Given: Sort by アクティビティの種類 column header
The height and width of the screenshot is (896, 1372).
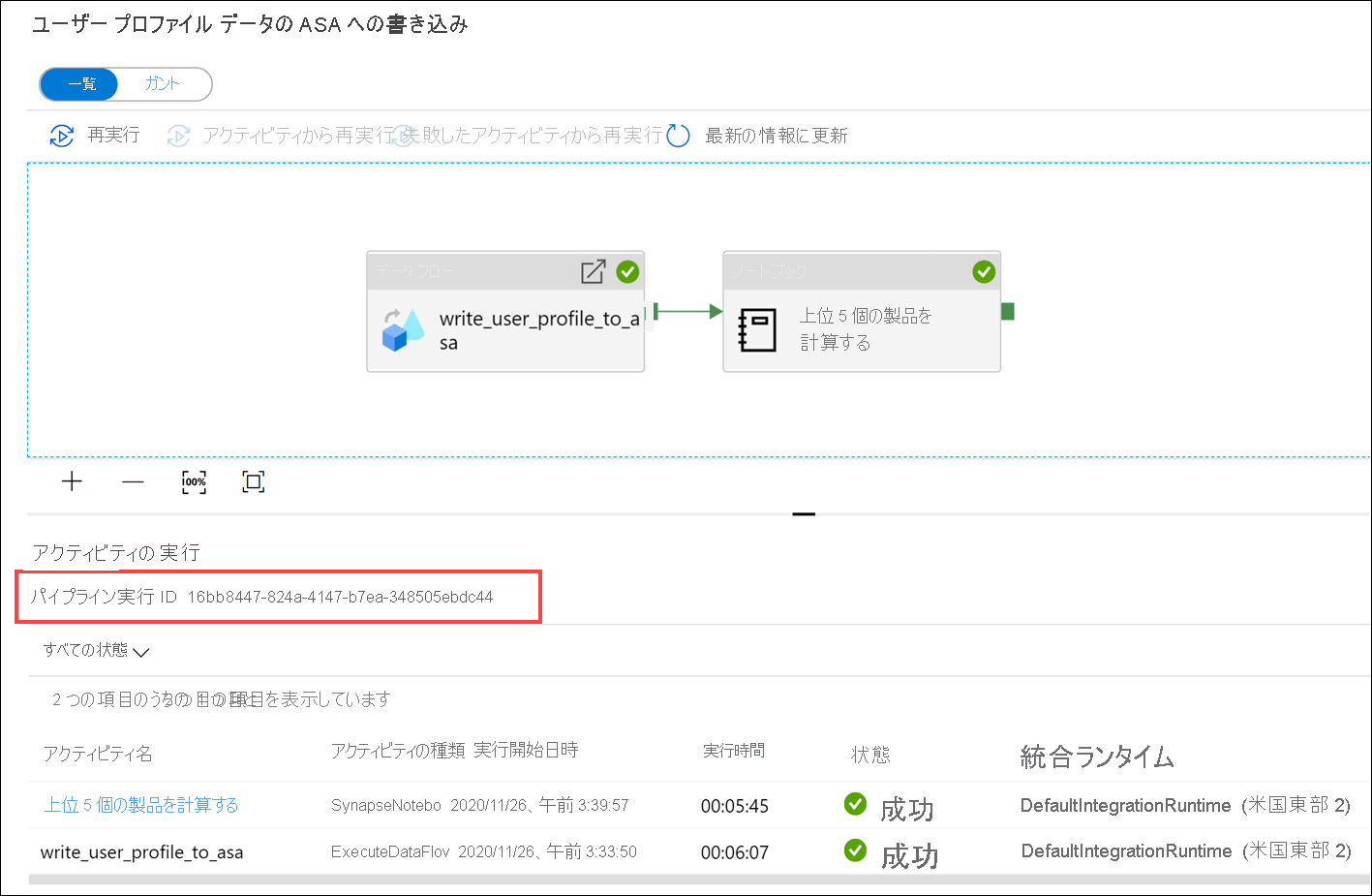Looking at the screenshot, I should [398, 750].
